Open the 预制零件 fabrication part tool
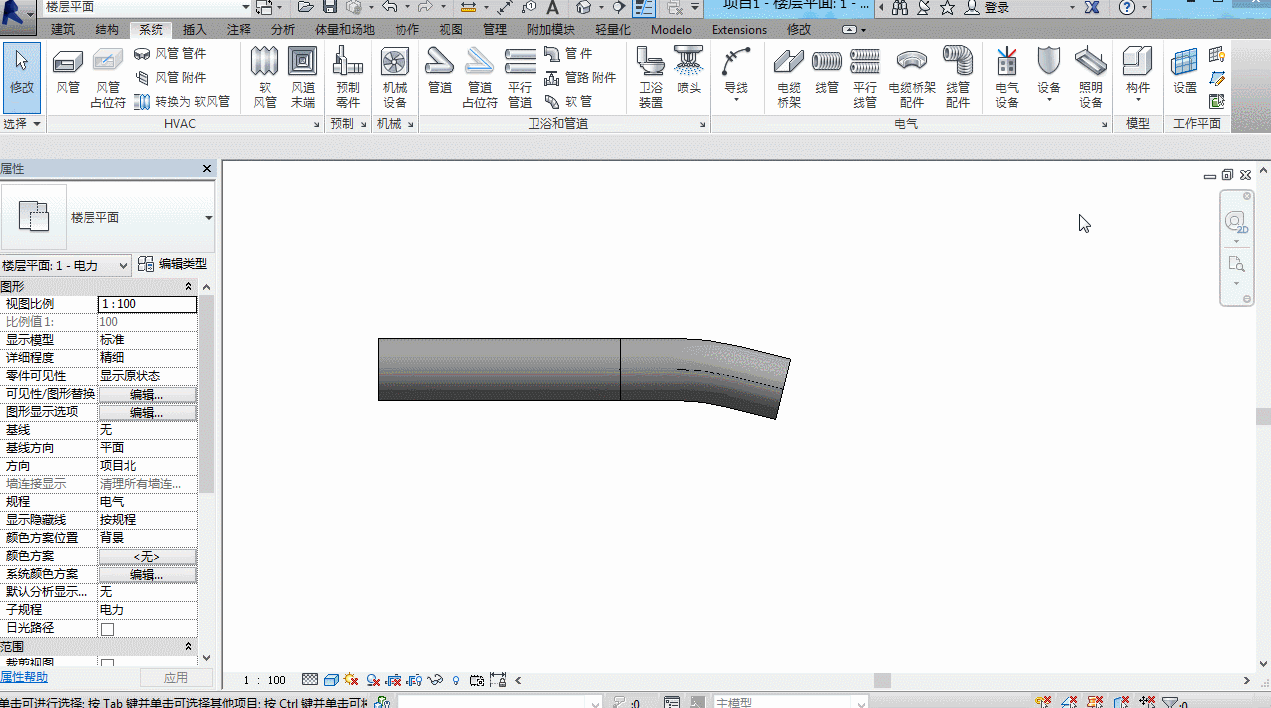 (347, 78)
